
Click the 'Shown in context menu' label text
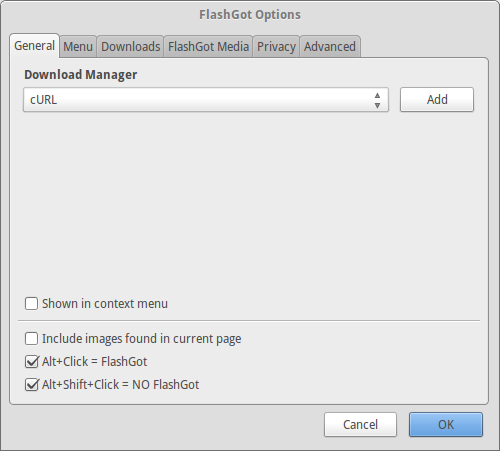pyautogui.click(x=105, y=304)
